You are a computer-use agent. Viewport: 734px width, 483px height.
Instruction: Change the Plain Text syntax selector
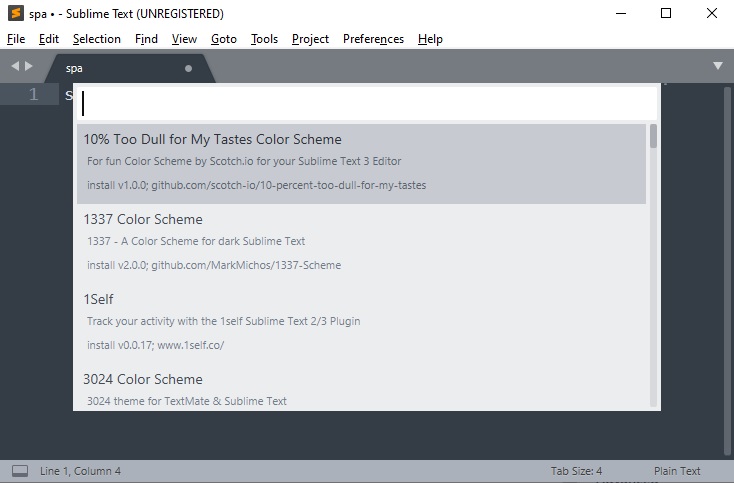[677, 471]
